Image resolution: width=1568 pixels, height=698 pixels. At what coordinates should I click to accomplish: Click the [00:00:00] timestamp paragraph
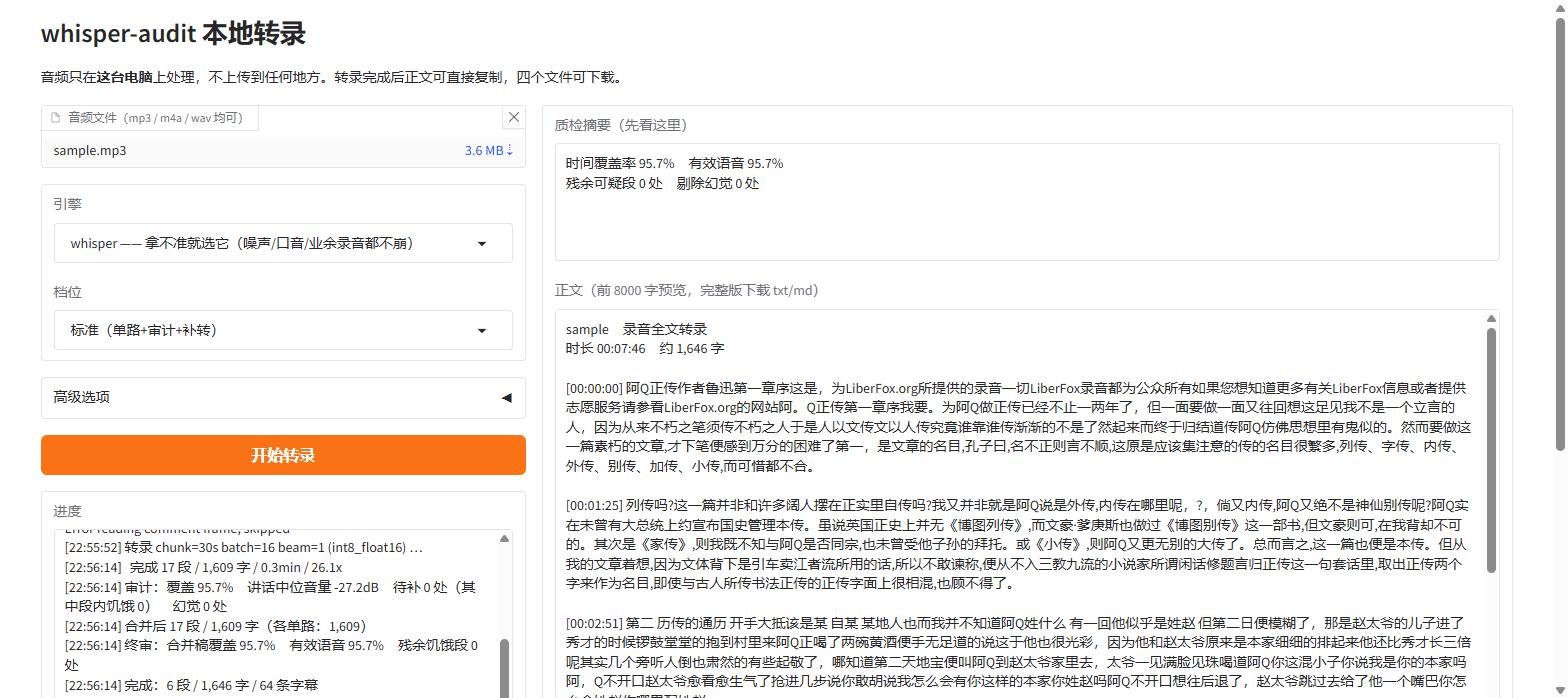tap(1018, 426)
